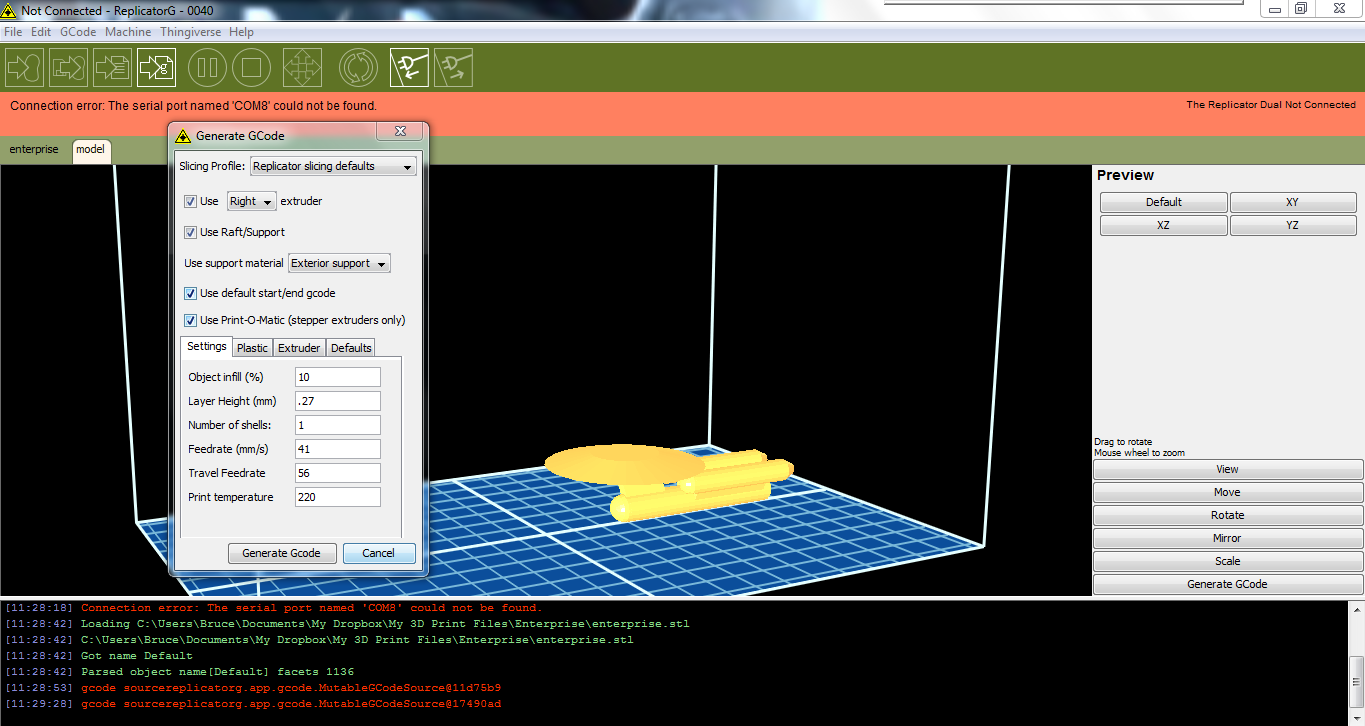The image size is (1365, 726).
Task: Select the model tab
Action: point(90,150)
